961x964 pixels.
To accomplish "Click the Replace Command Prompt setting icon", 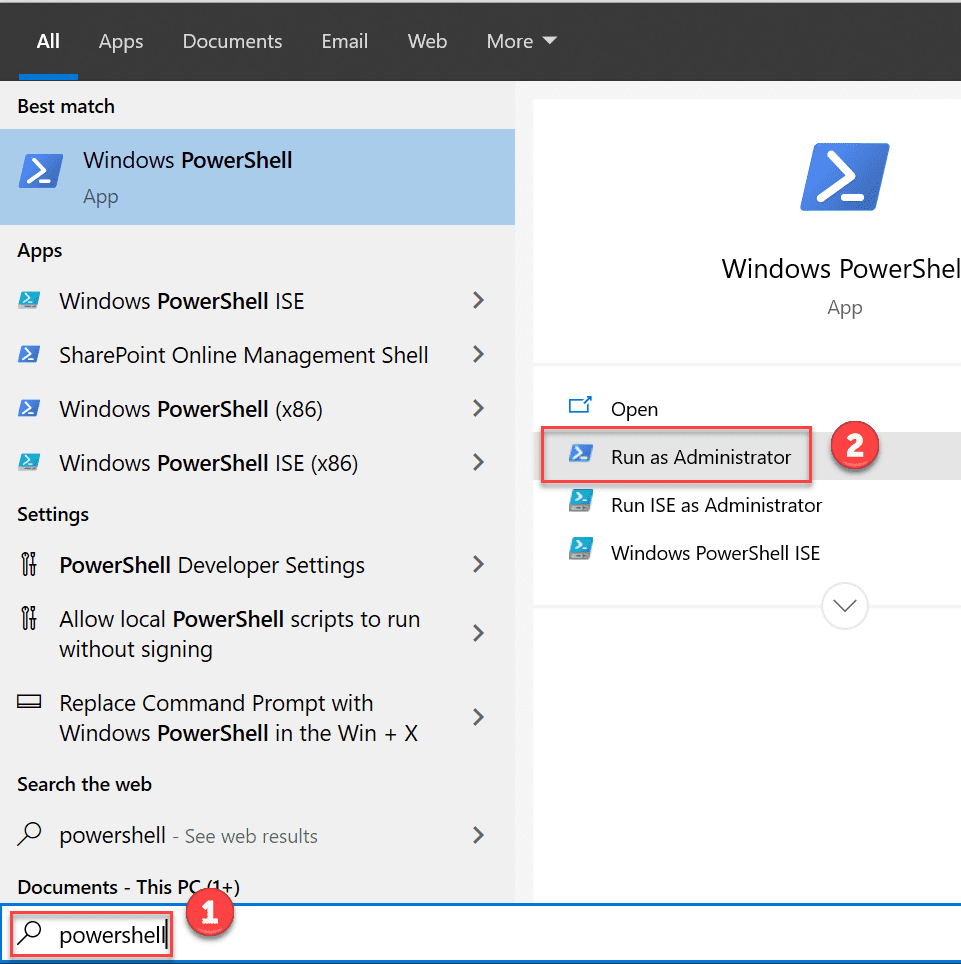I will point(29,702).
